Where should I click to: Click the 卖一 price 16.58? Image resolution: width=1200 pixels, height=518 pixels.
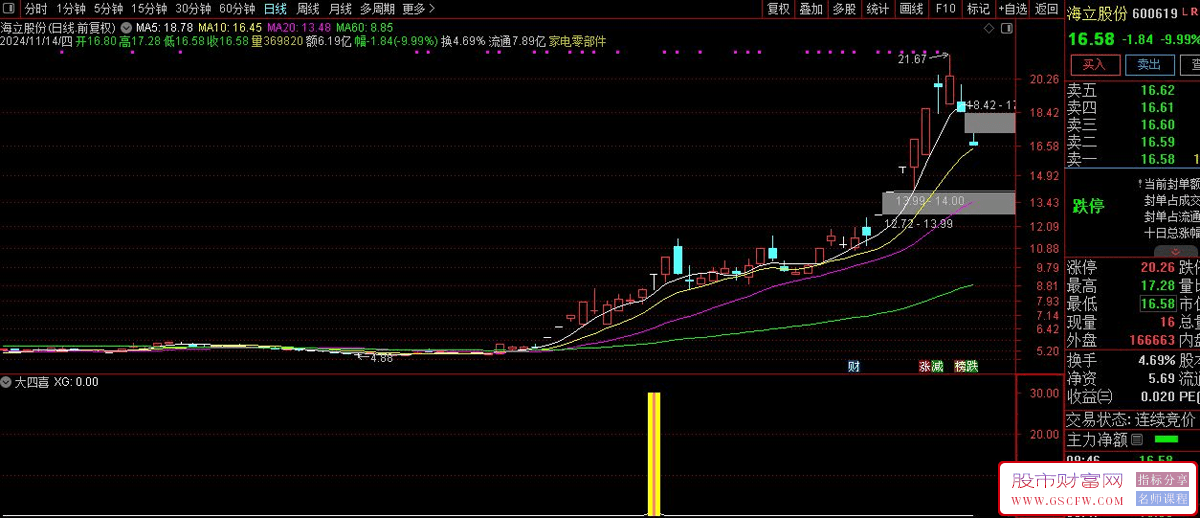[x=1157, y=159]
